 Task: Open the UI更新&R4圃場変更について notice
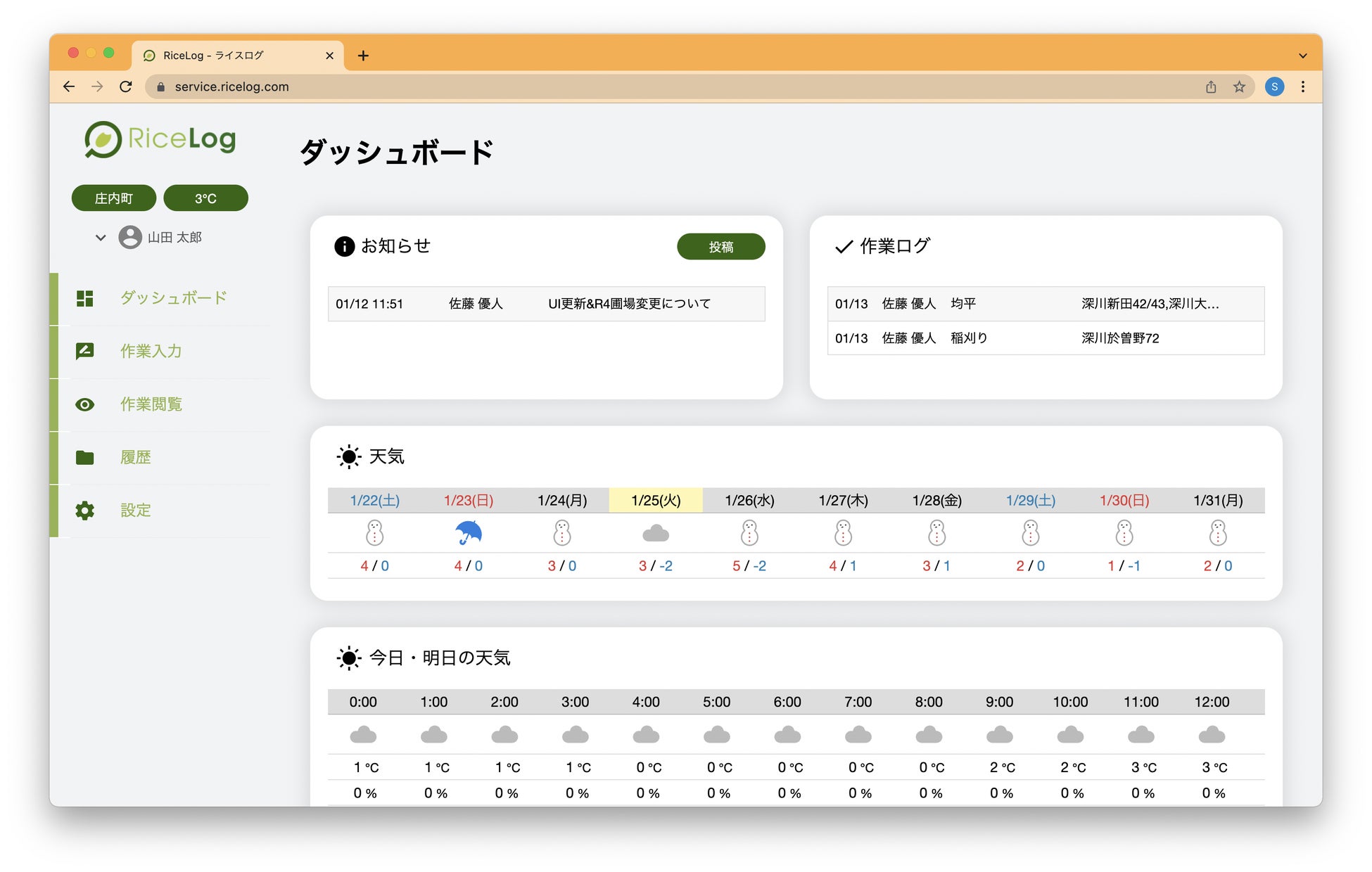pyautogui.click(x=629, y=304)
